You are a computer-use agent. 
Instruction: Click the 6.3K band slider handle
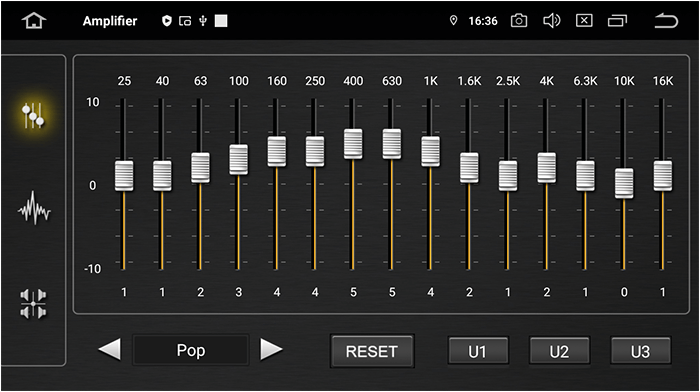point(585,176)
